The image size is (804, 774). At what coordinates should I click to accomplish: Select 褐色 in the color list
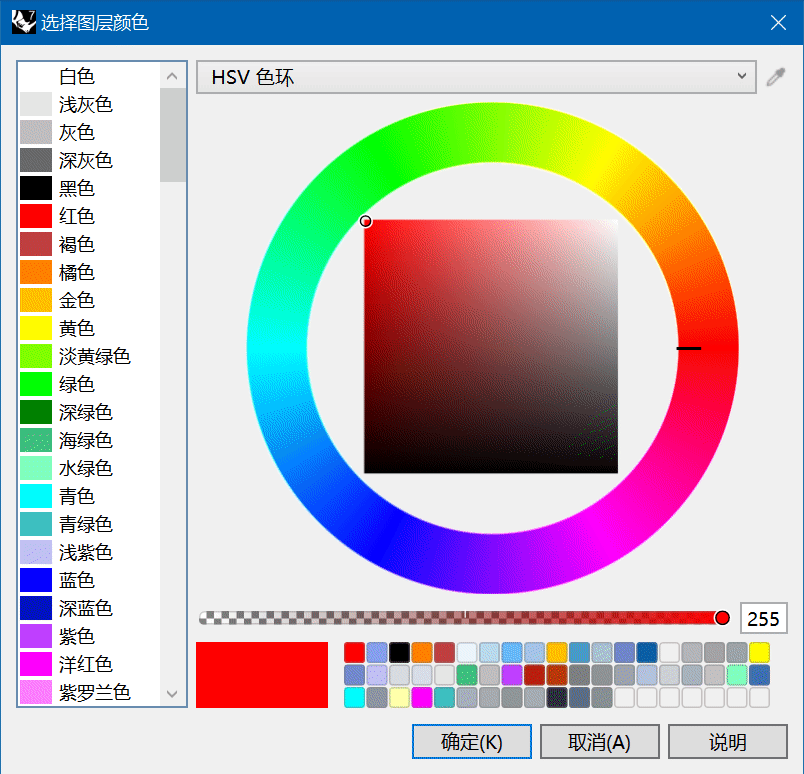[x=89, y=244]
